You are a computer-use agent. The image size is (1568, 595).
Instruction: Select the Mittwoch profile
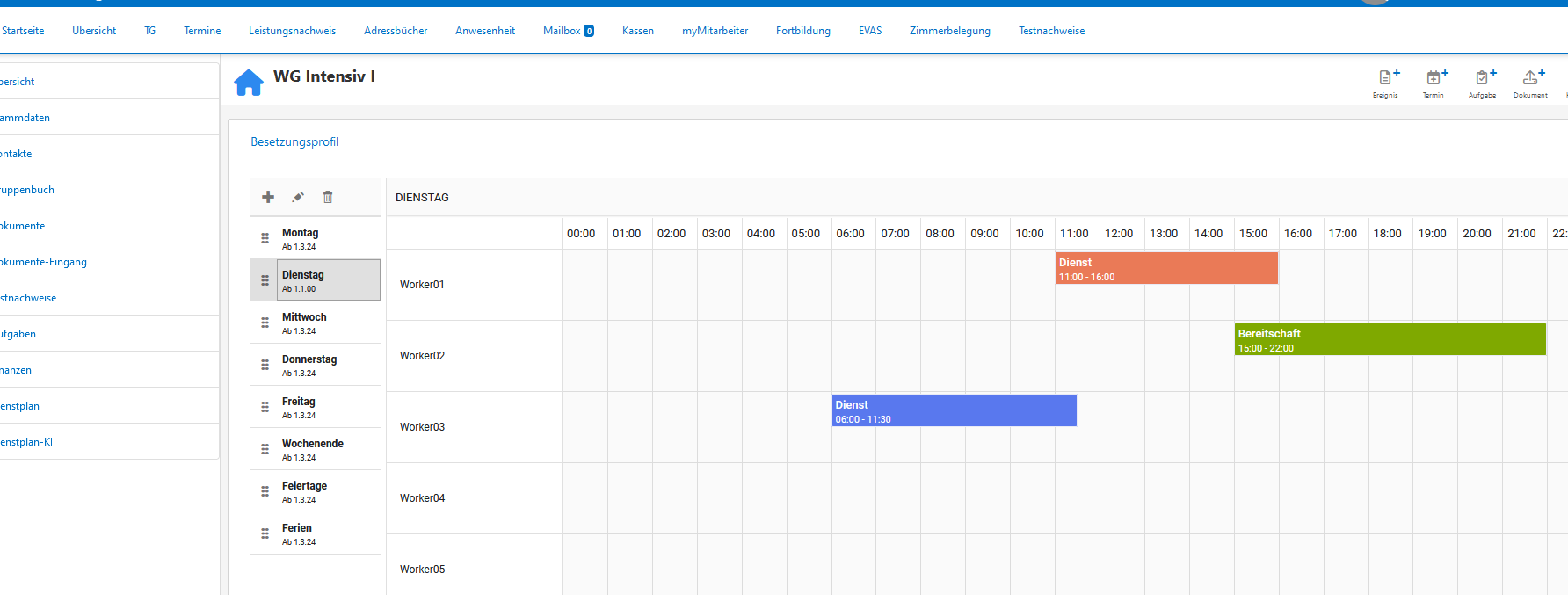[x=304, y=323]
